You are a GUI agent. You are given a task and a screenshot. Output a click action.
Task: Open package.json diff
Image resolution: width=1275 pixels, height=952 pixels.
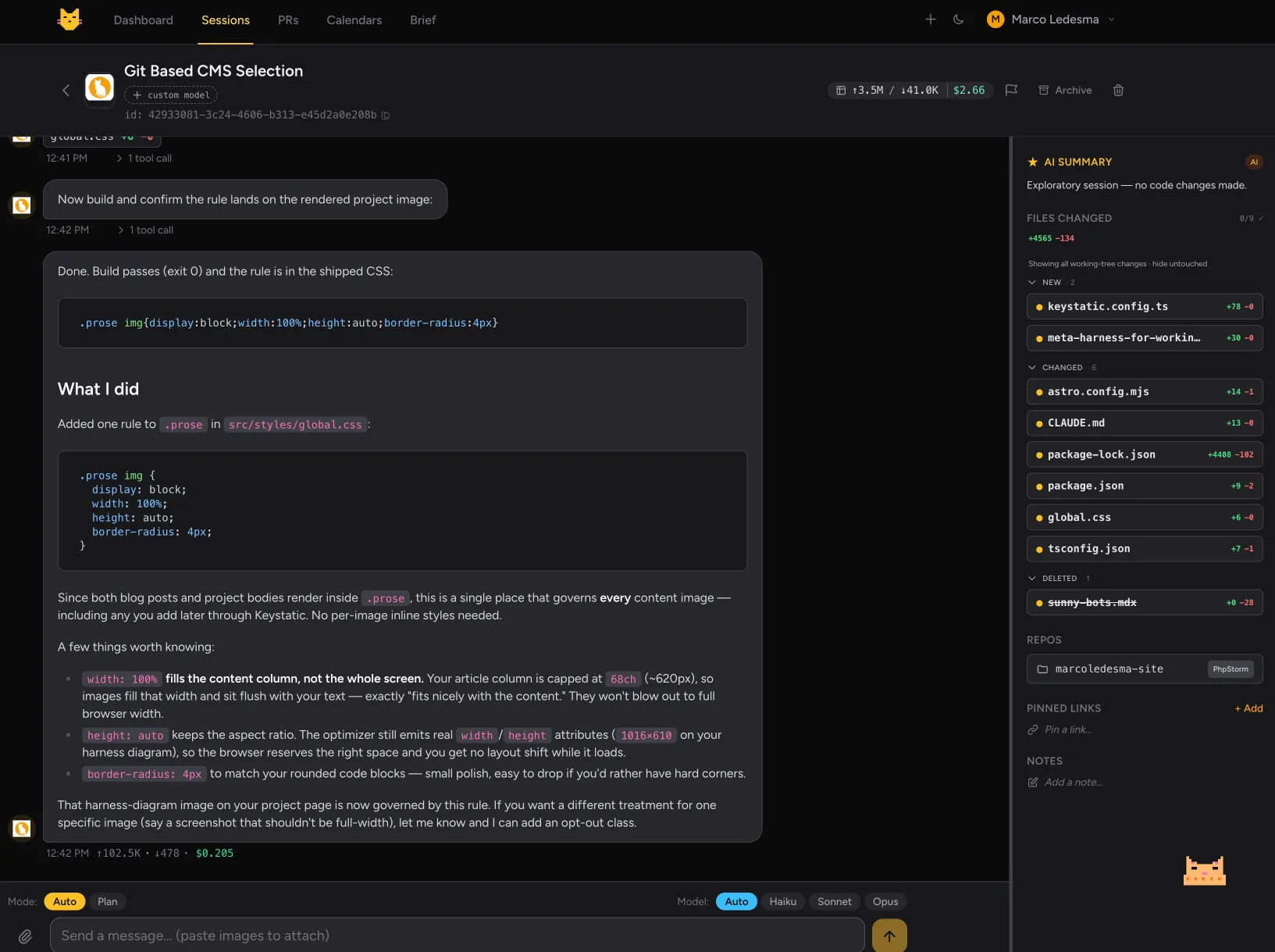tap(1145, 486)
